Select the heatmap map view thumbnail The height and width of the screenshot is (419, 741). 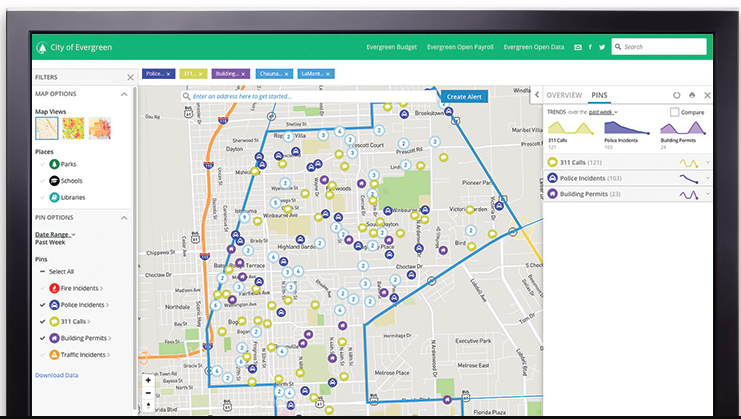(x=73, y=128)
